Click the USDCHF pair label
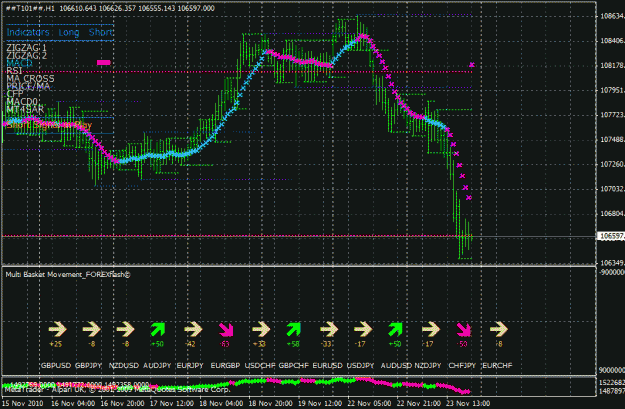Image resolution: width=625 pixels, height=409 pixels. [260, 366]
